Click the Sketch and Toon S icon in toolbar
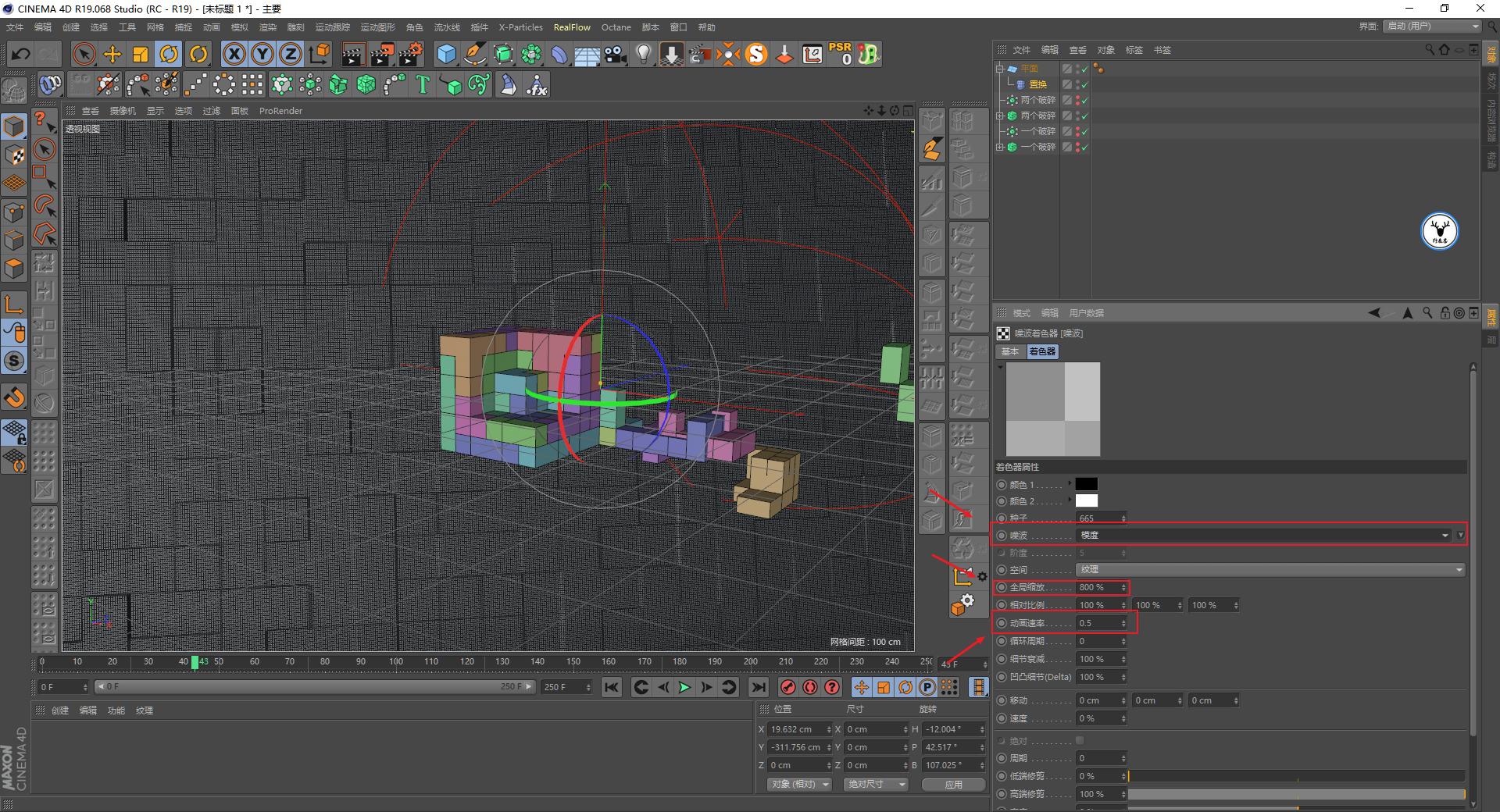The height and width of the screenshot is (812, 1500). (755, 54)
